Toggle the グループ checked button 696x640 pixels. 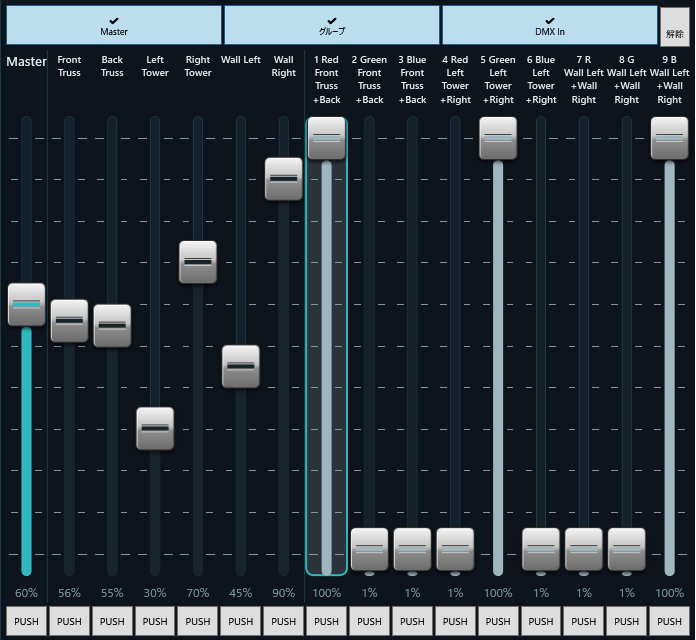[x=332, y=25]
